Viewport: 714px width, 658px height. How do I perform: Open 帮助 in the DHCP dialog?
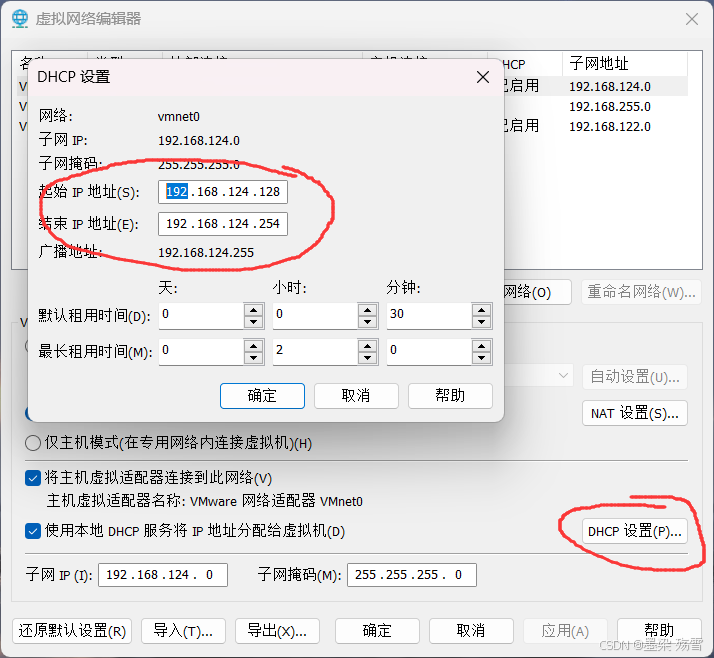[x=450, y=395]
